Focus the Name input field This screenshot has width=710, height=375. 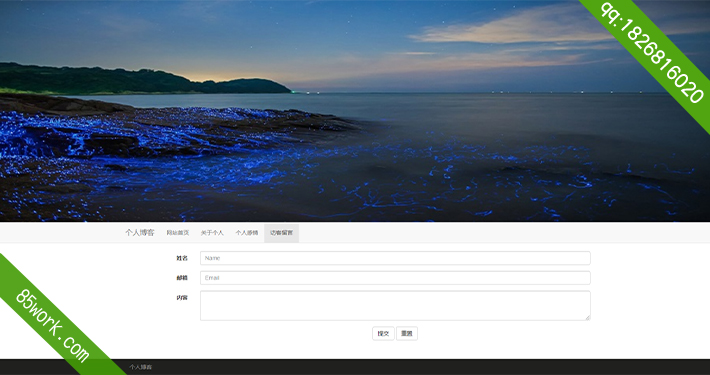(x=395, y=258)
